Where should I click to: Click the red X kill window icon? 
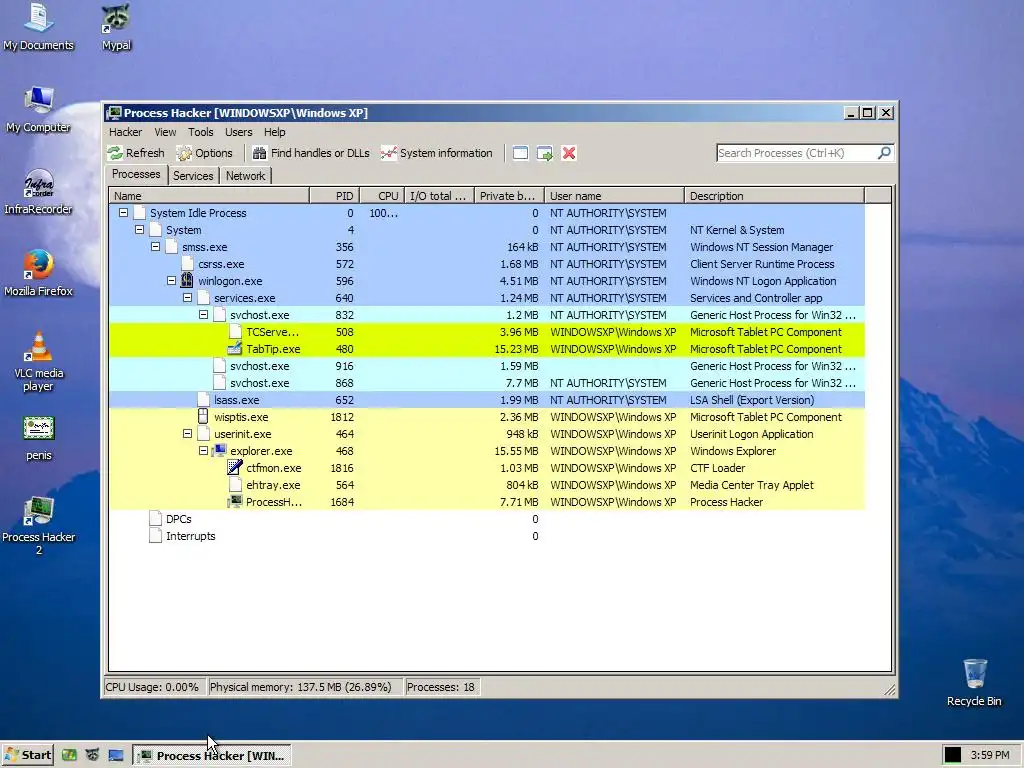[569, 153]
